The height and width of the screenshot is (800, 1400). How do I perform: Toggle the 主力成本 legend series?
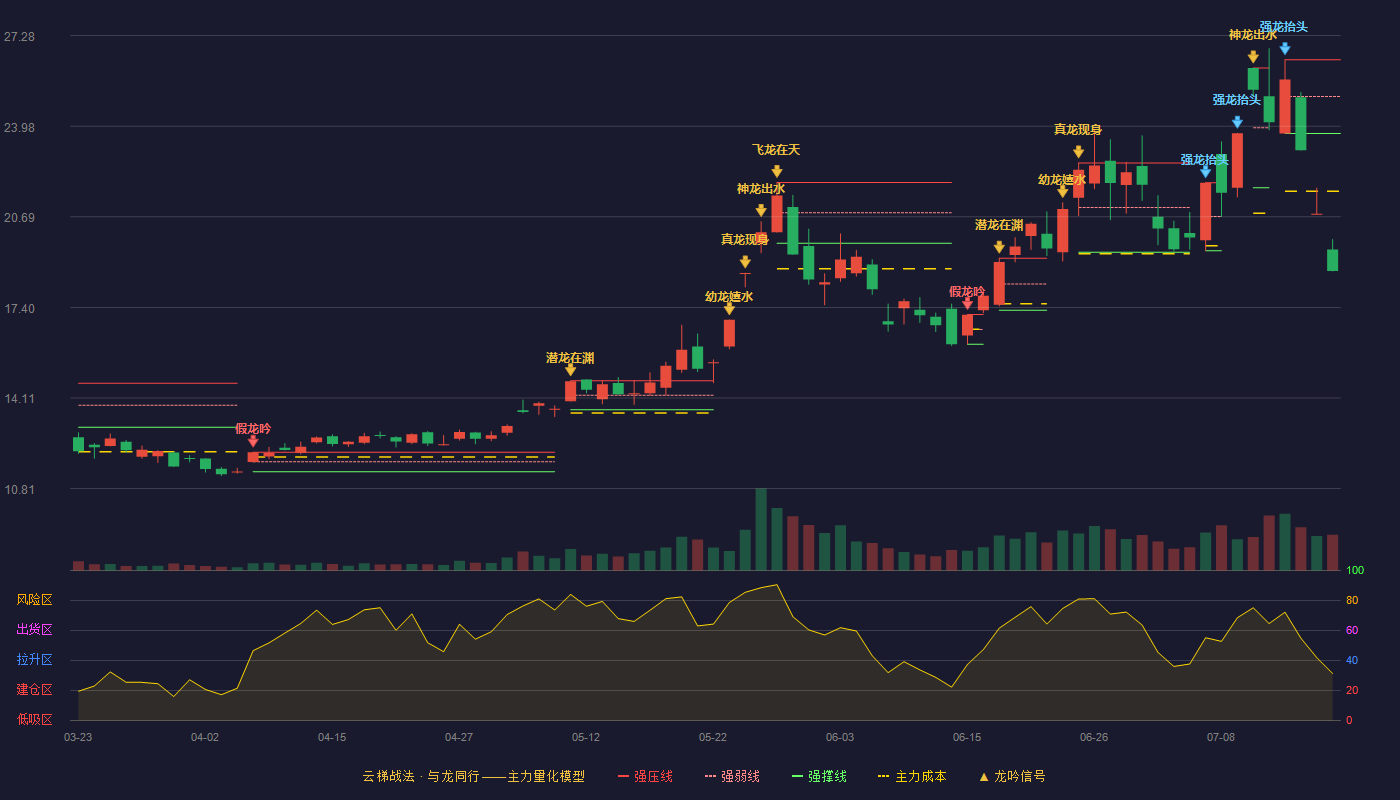912,776
